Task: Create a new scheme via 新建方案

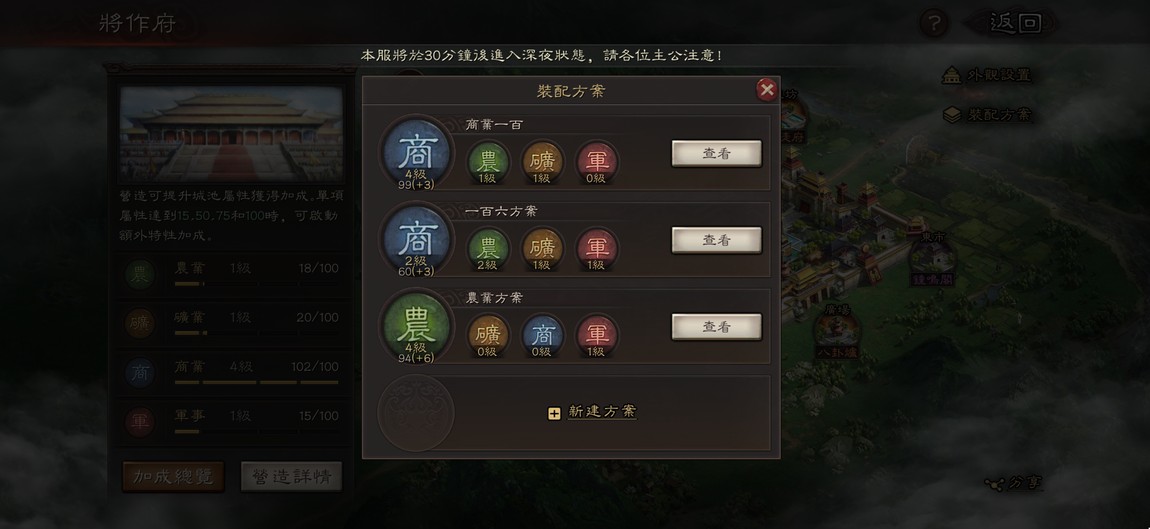Action: click(x=593, y=412)
